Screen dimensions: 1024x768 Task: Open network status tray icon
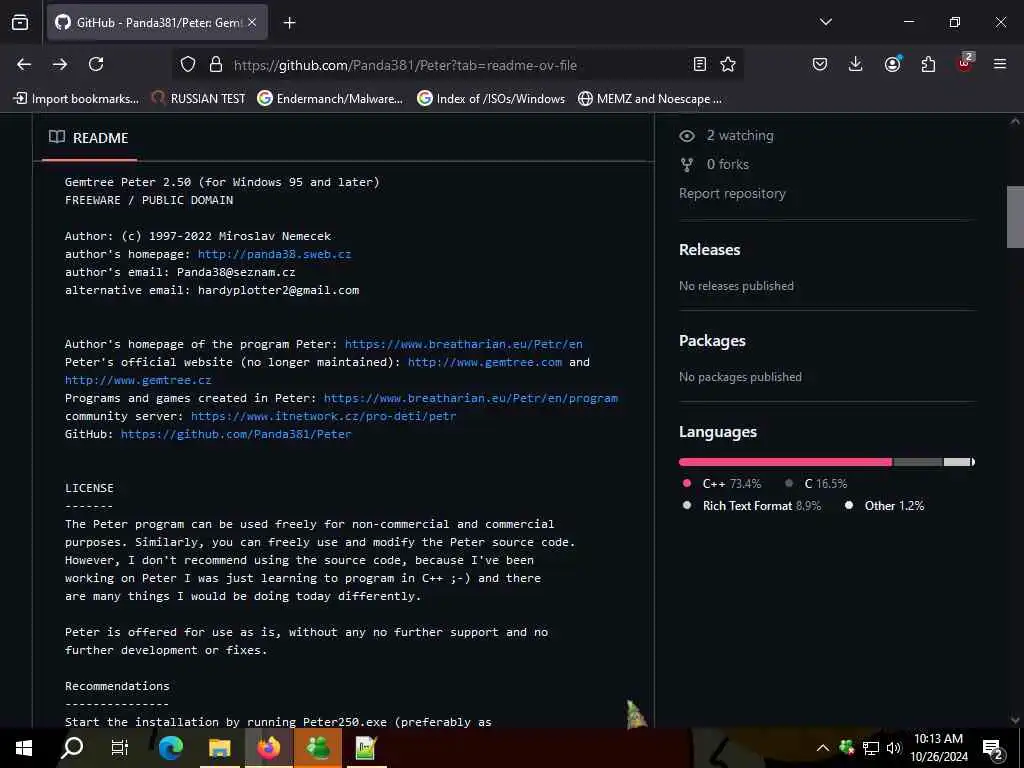point(871,748)
